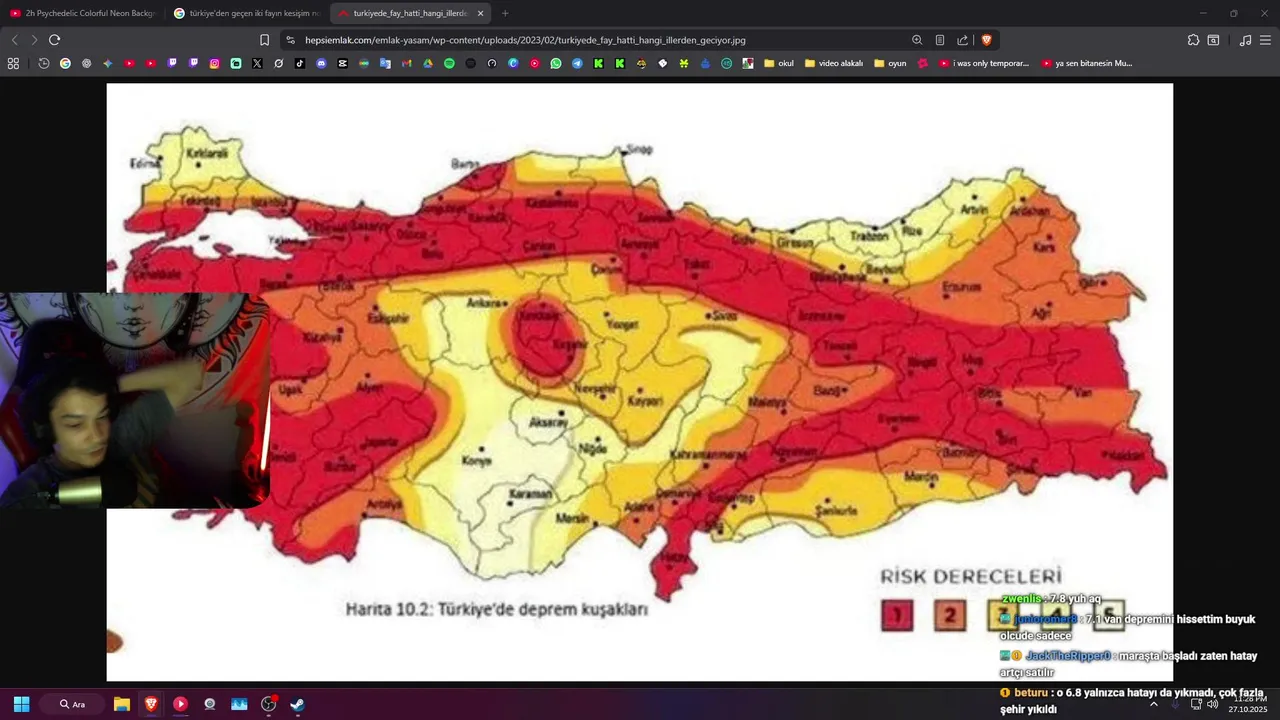Switch to türkiye'den geçen iki fayın tab

coord(247,13)
